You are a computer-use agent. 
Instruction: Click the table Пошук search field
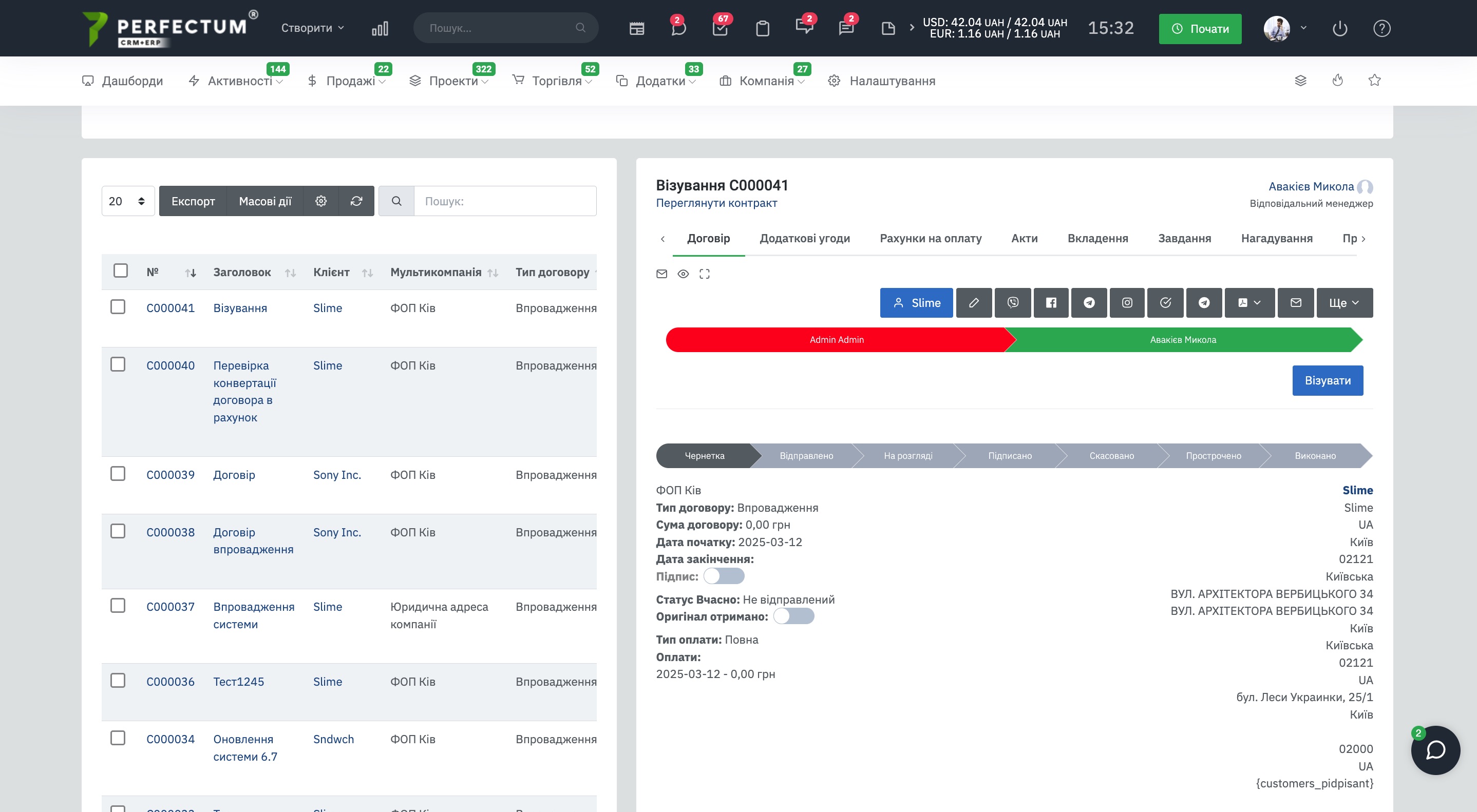click(504, 201)
